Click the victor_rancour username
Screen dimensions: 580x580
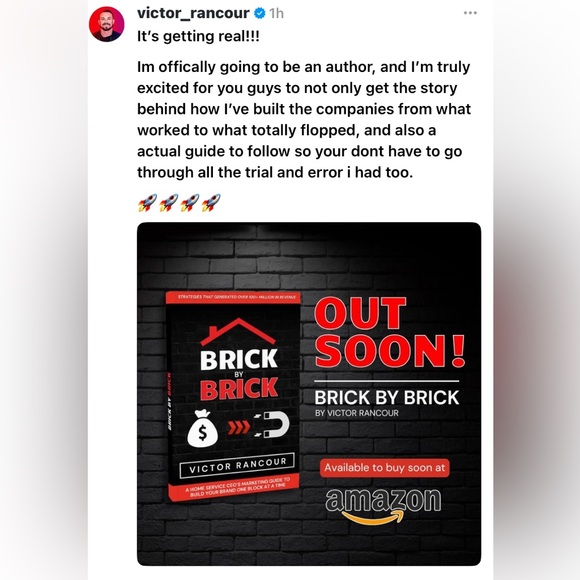point(193,13)
